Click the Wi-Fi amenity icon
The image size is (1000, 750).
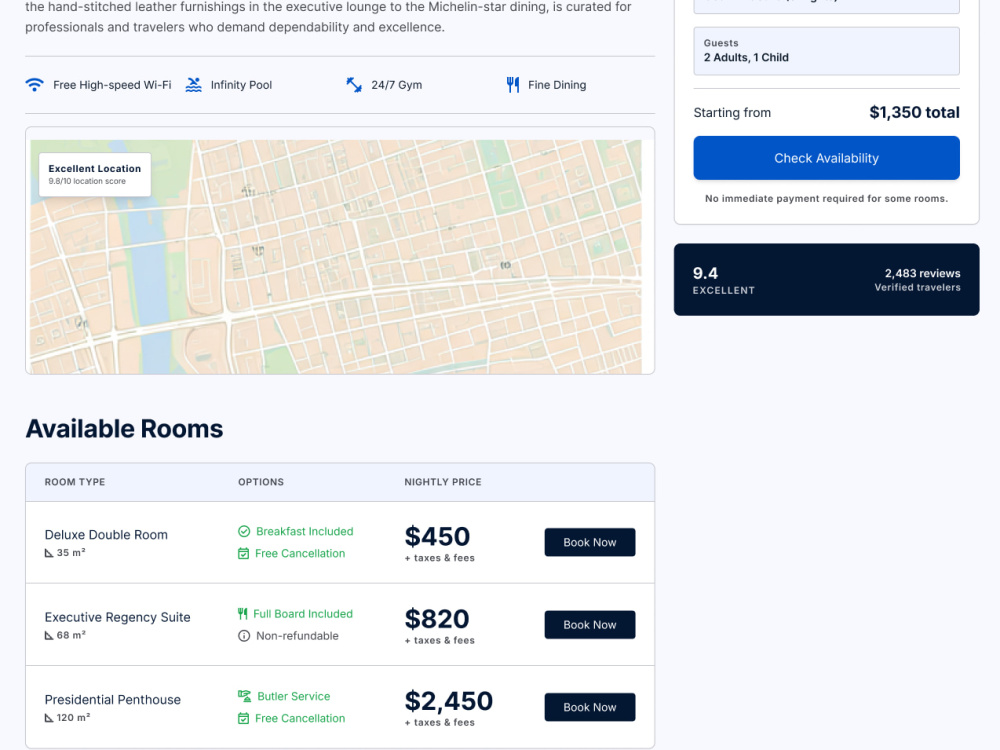click(34, 85)
